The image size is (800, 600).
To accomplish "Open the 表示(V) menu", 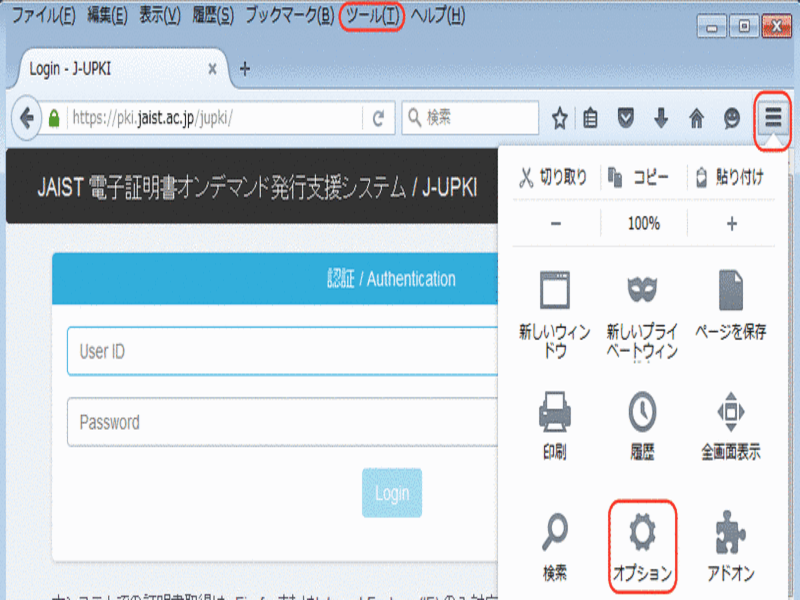I will coord(160,16).
